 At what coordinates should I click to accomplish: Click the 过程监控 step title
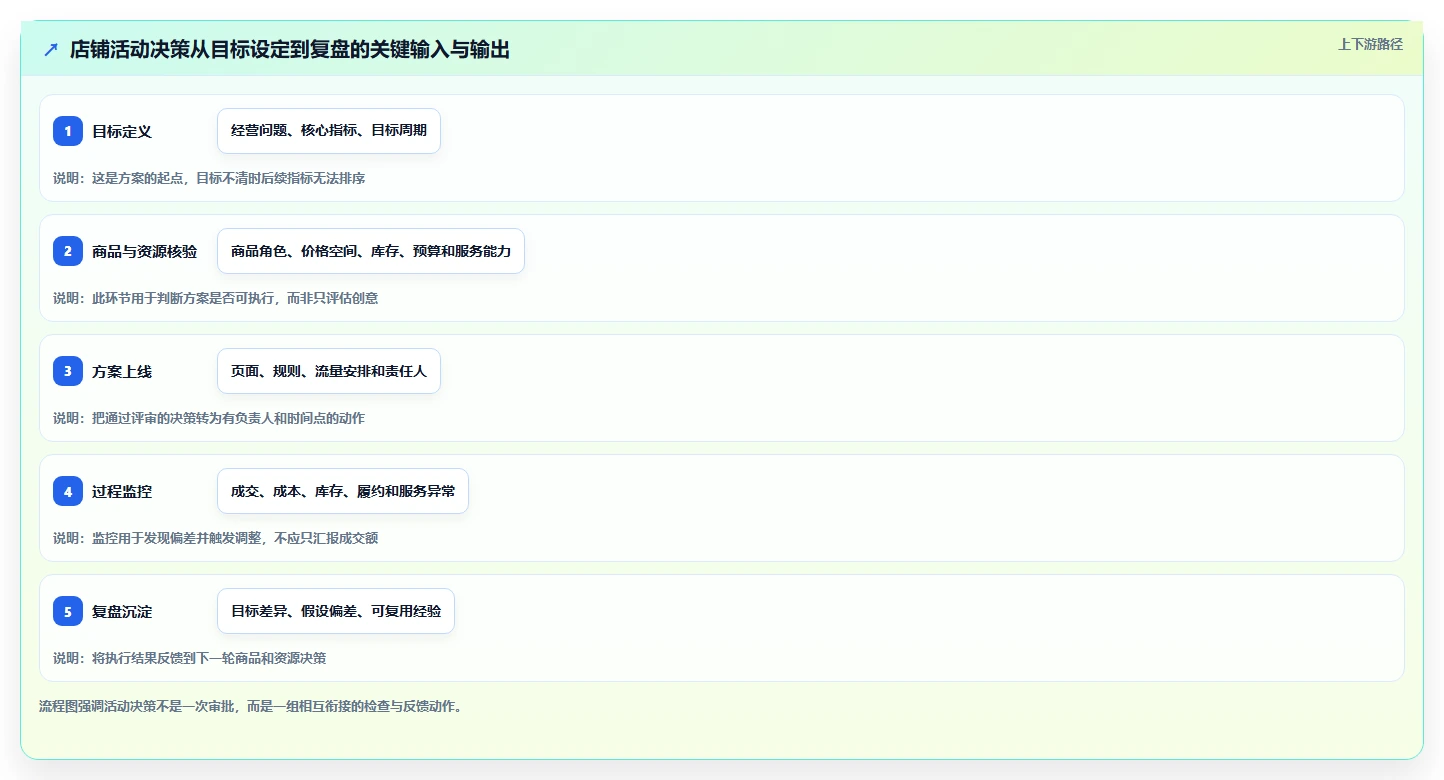(x=122, y=491)
